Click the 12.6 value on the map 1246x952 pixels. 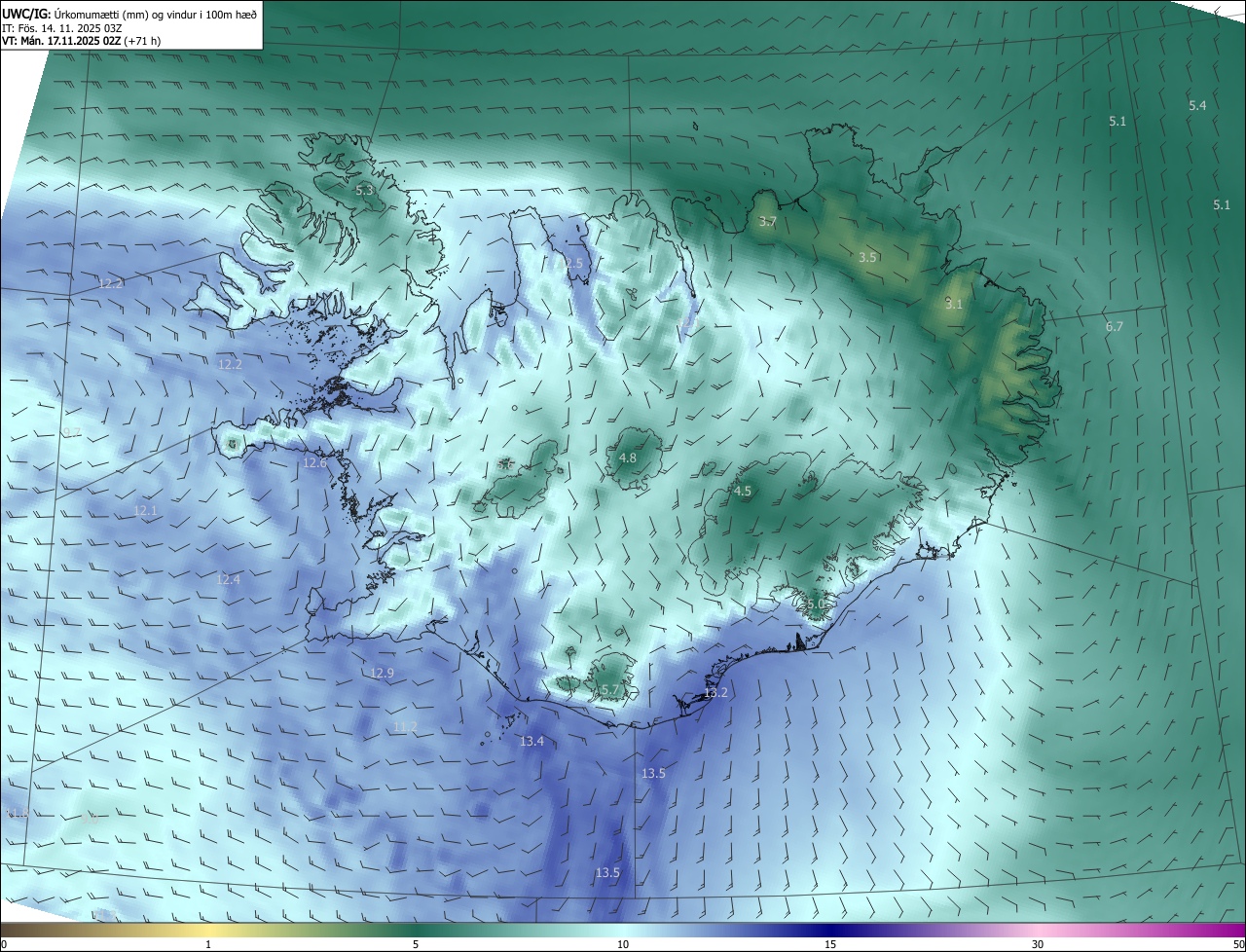314,463
